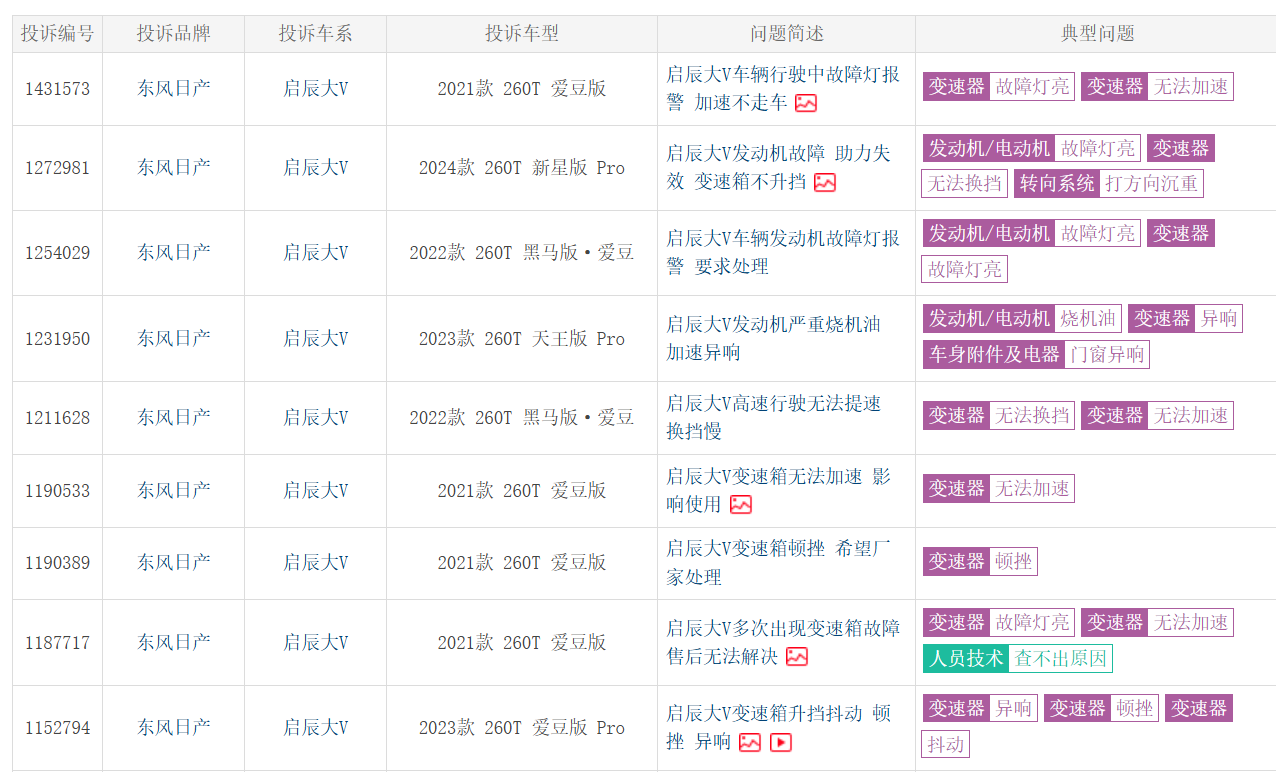Select complaint number 1272981
This screenshot has height=772, width=1276.
click(x=57, y=168)
